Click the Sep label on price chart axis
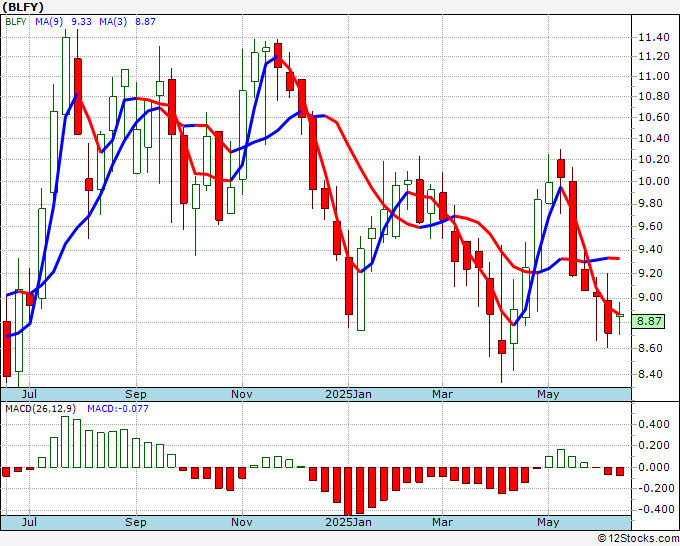 136,394
